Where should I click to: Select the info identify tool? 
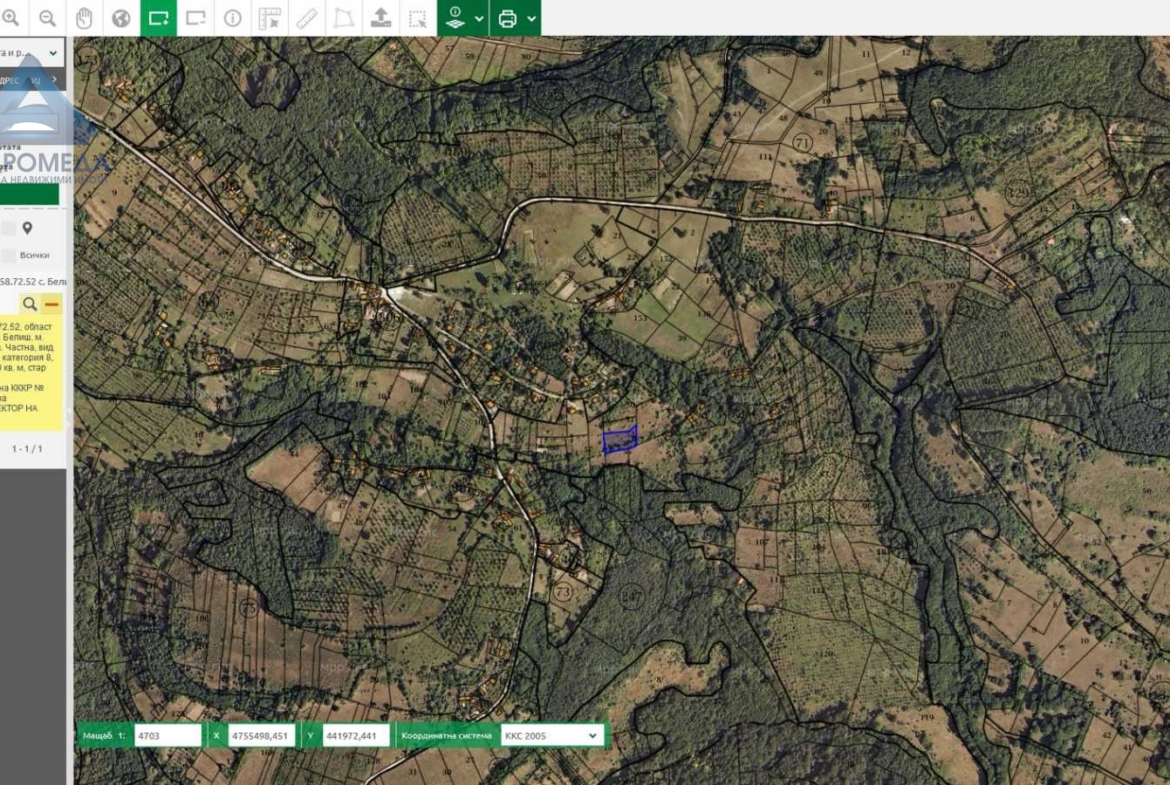(x=232, y=18)
